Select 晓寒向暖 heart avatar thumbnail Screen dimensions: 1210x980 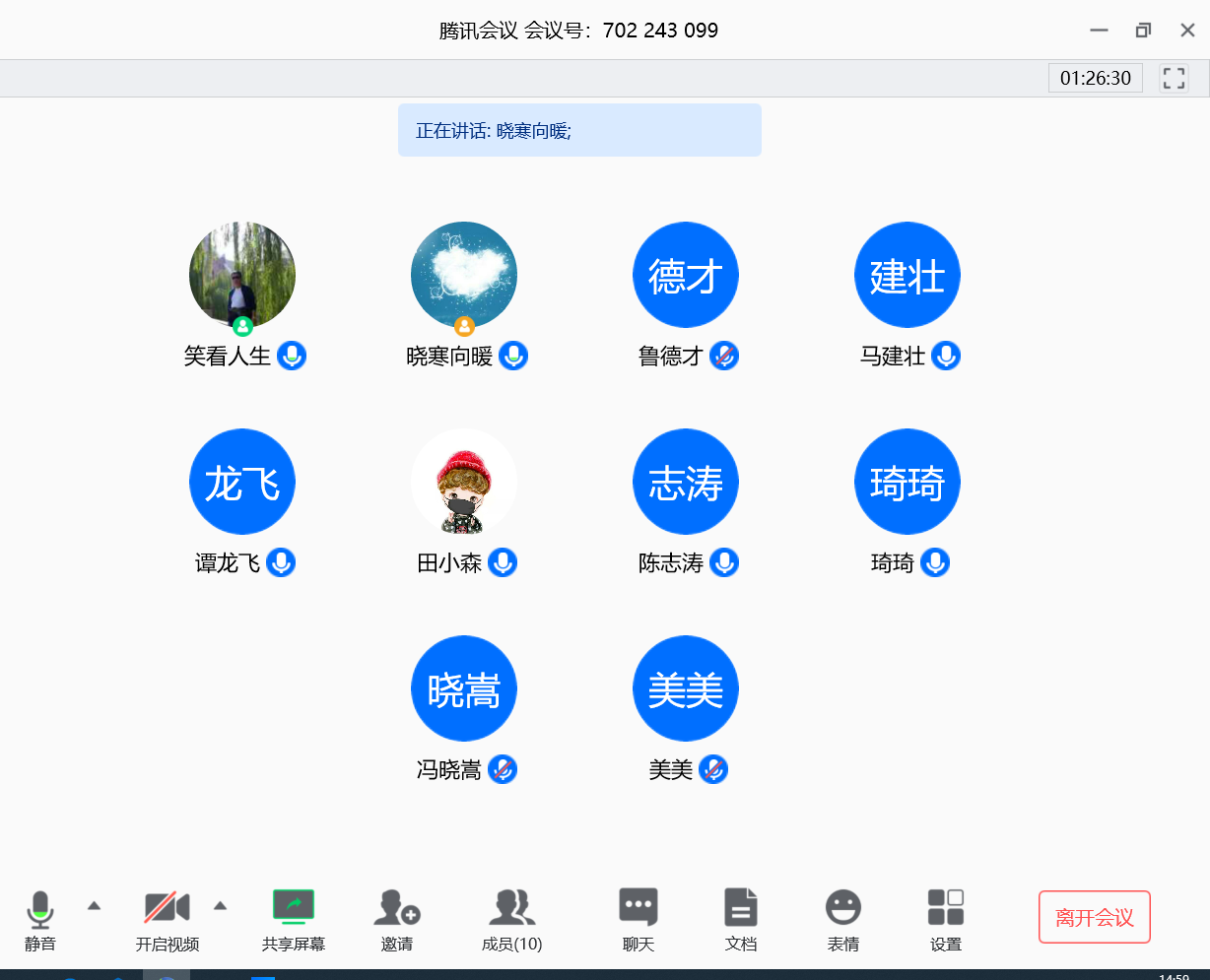pyautogui.click(x=464, y=275)
